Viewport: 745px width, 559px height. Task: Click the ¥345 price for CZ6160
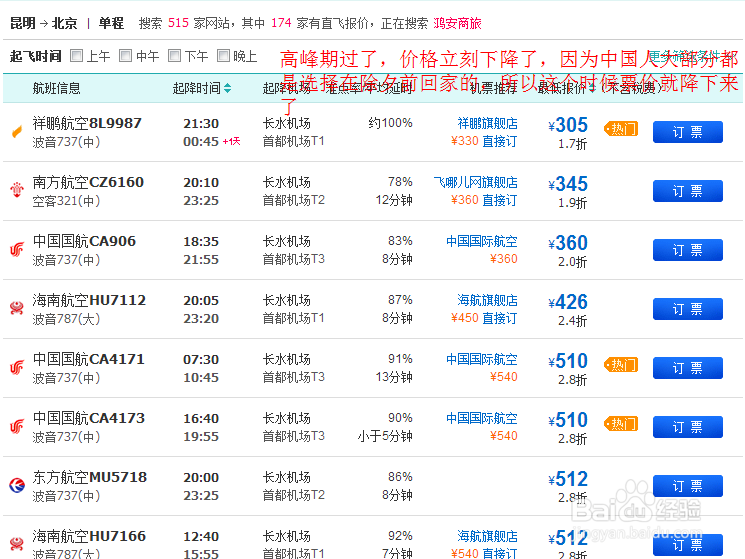568,184
